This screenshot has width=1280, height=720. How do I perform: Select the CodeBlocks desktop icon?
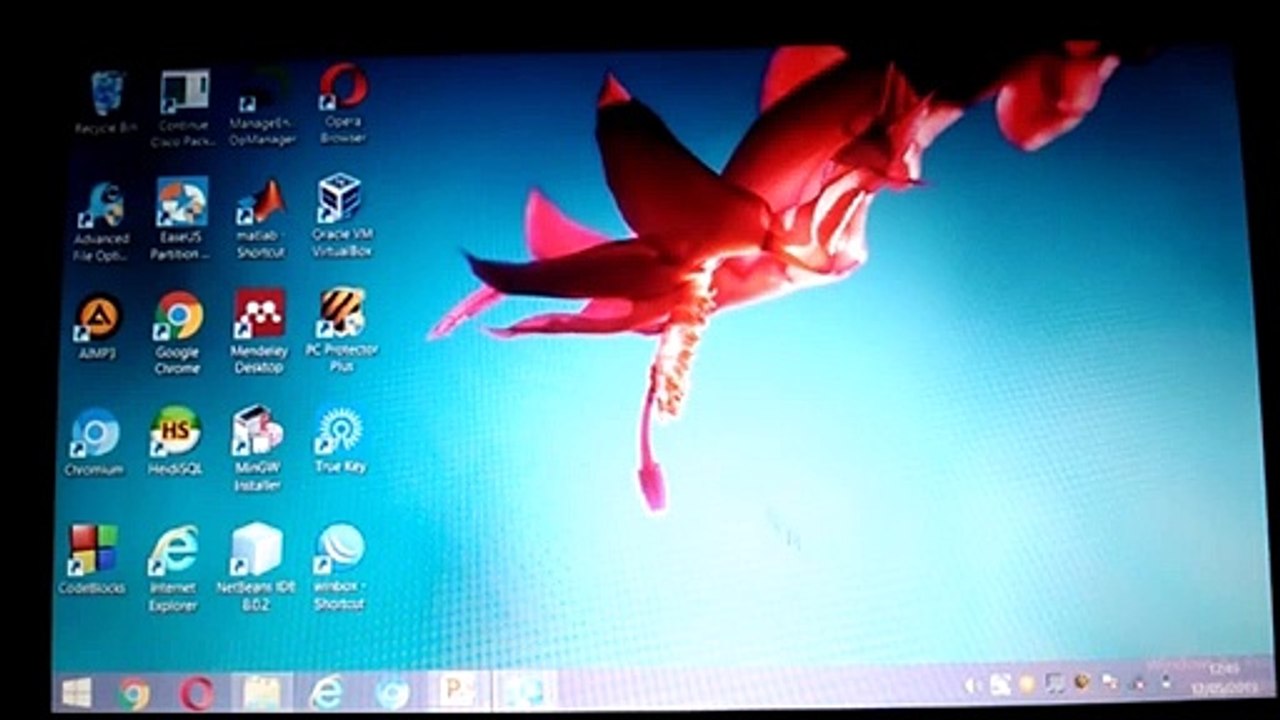tap(92, 560)
